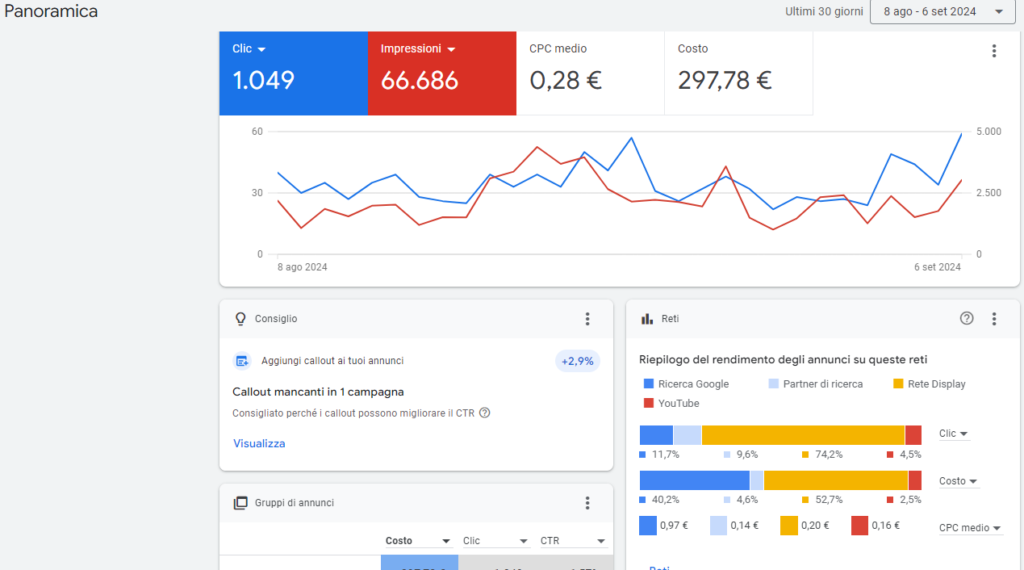
Task: Click the YouTube legend swatch
Action: point(648,404)
